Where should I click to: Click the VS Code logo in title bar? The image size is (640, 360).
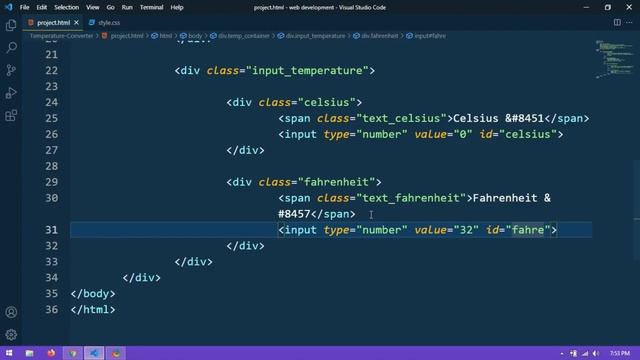tap(9, 7)
